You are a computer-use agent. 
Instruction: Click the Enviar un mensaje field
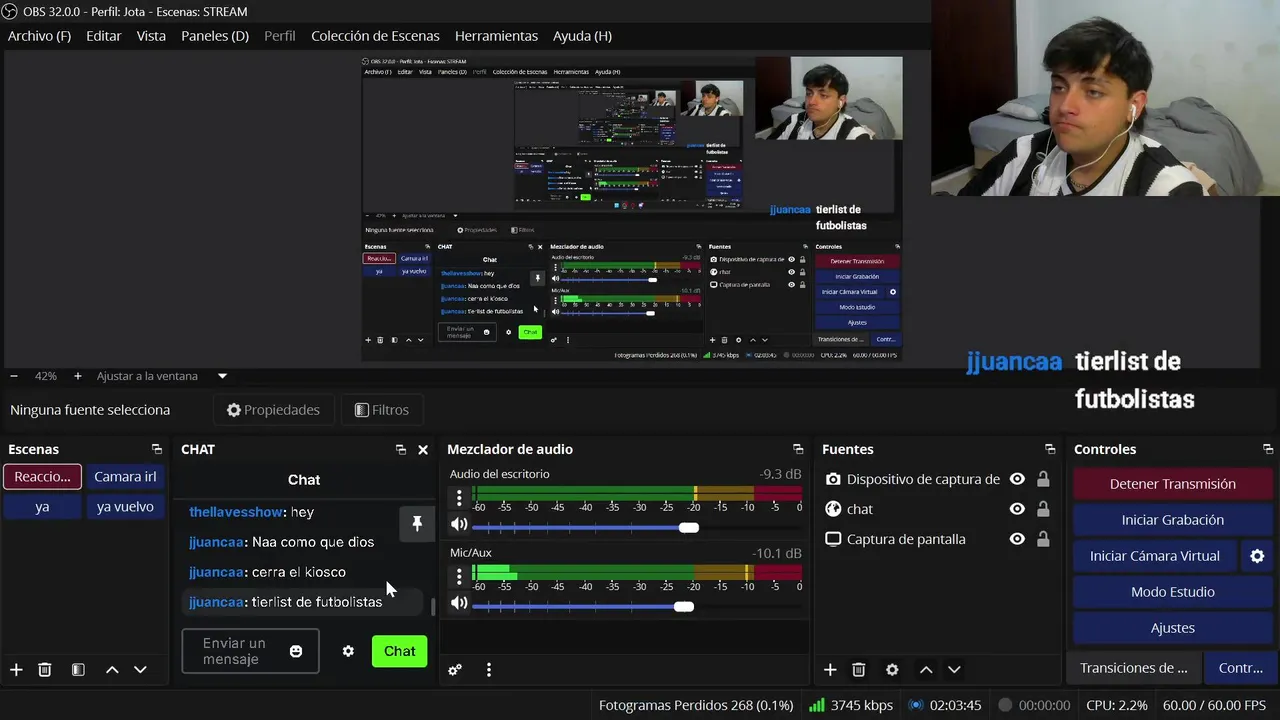tap(235, 651)
